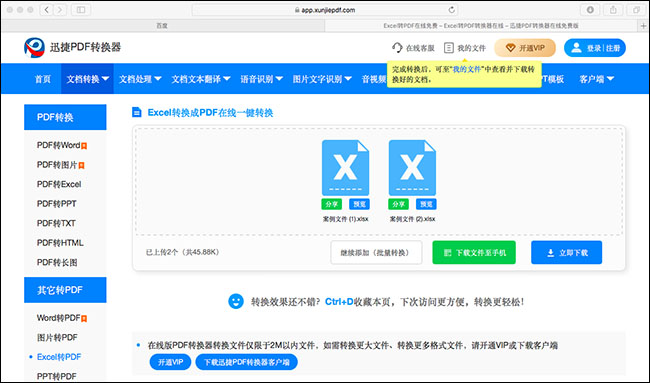Viewport: 650px width, 383px height.
Task: Click 案例文件 (1).xlsx Excel file icon
Action: coord(345,168)
